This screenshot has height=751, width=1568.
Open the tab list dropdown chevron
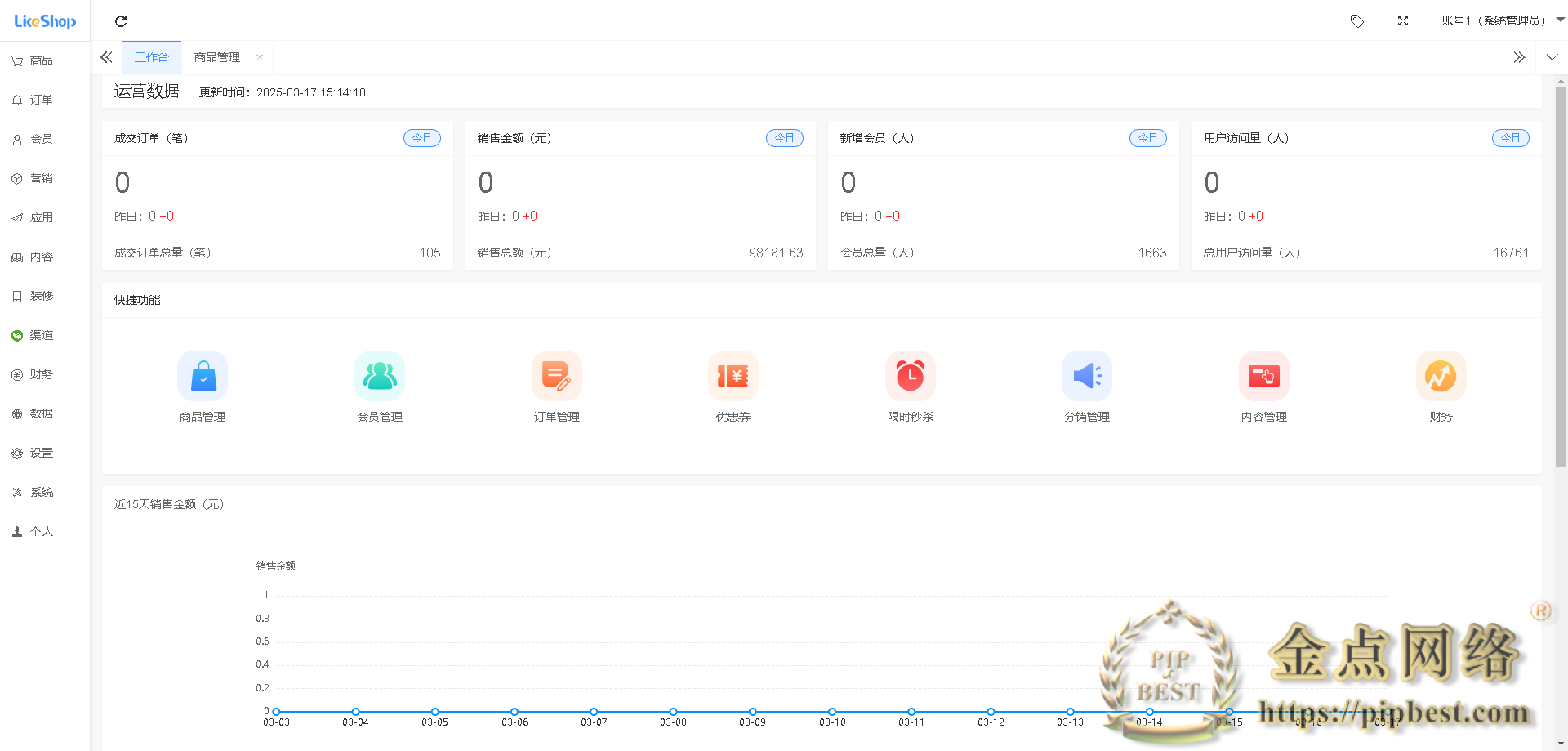coord(1552,57)
